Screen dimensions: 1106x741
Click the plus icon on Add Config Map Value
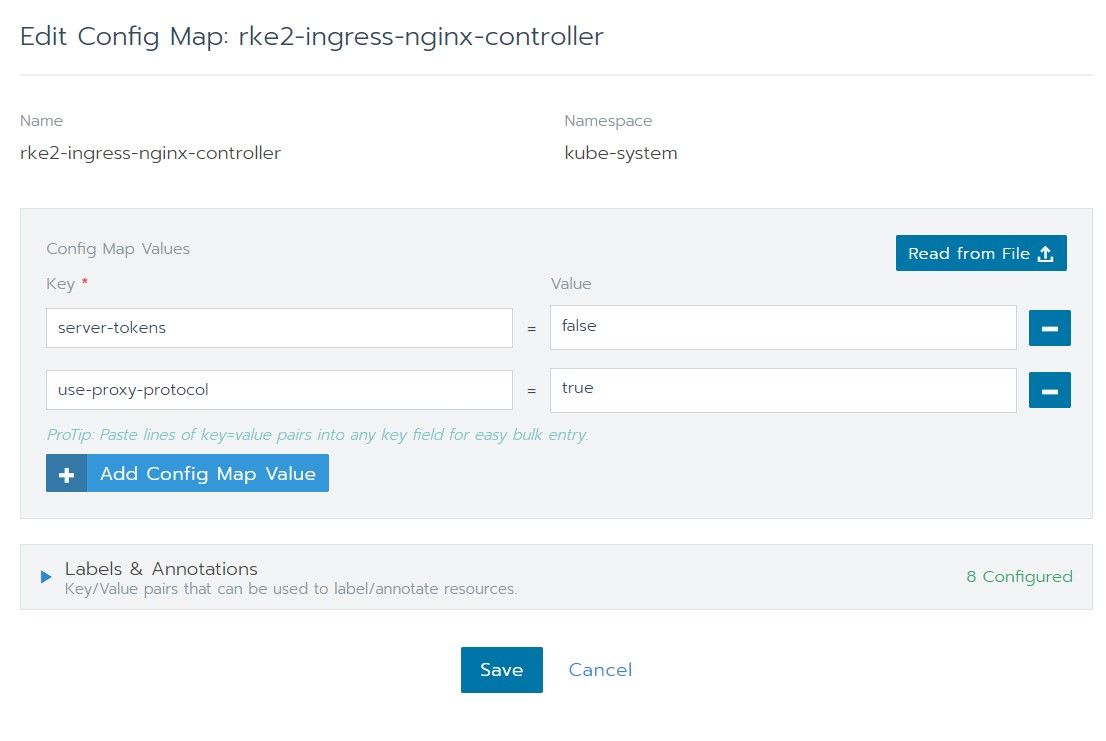pos(67,473)
